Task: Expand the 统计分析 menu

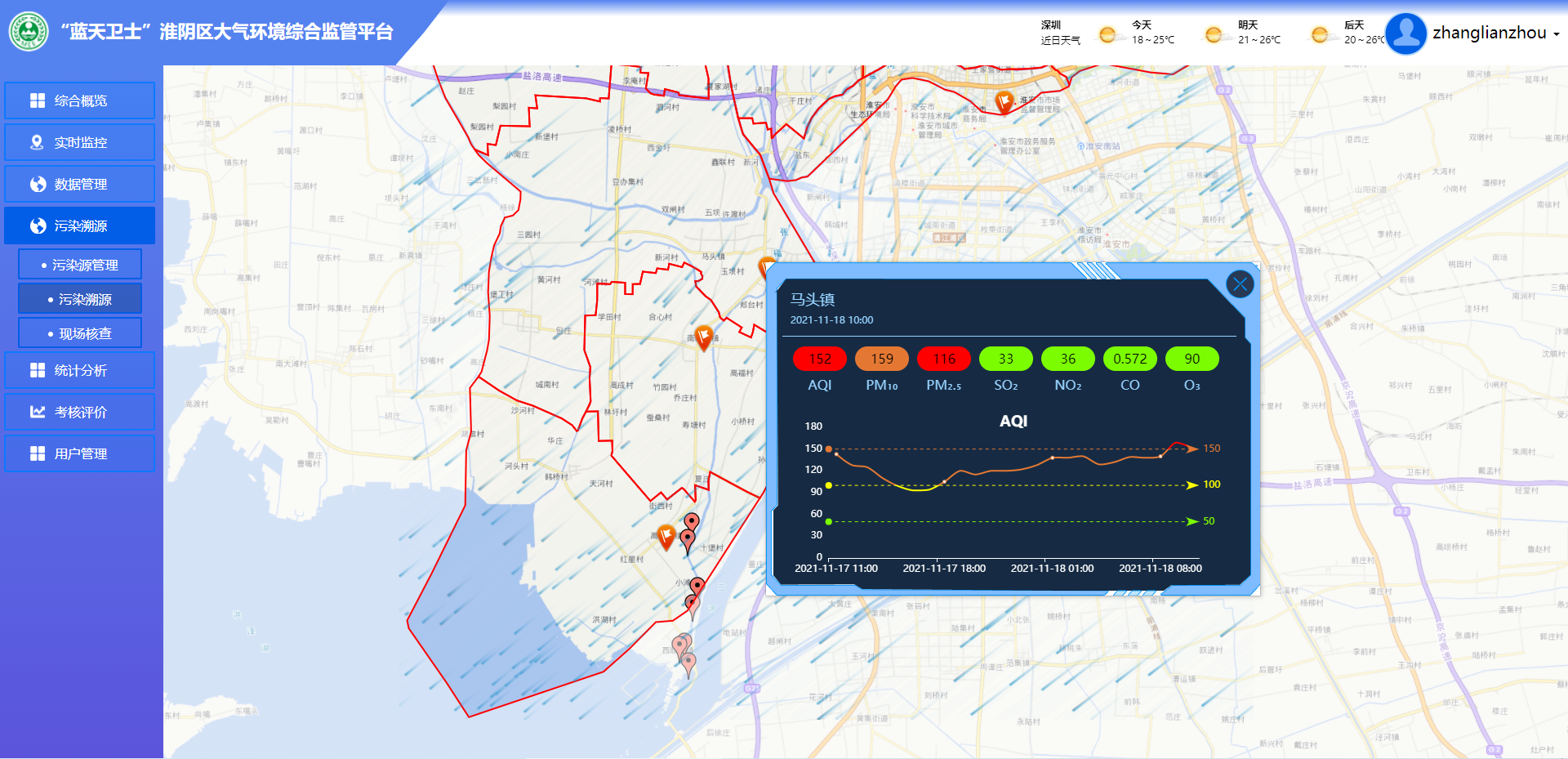Action: point(79,370)
